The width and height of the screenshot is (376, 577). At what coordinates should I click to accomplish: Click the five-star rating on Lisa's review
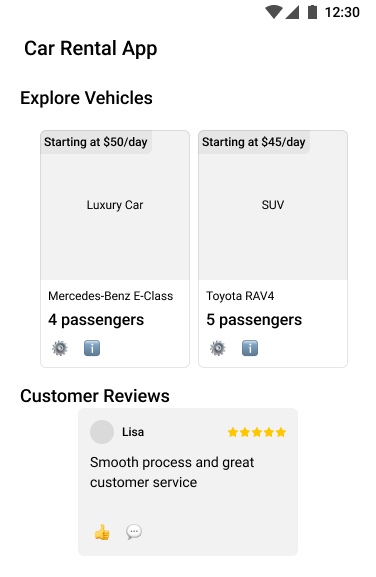(257, 432)
